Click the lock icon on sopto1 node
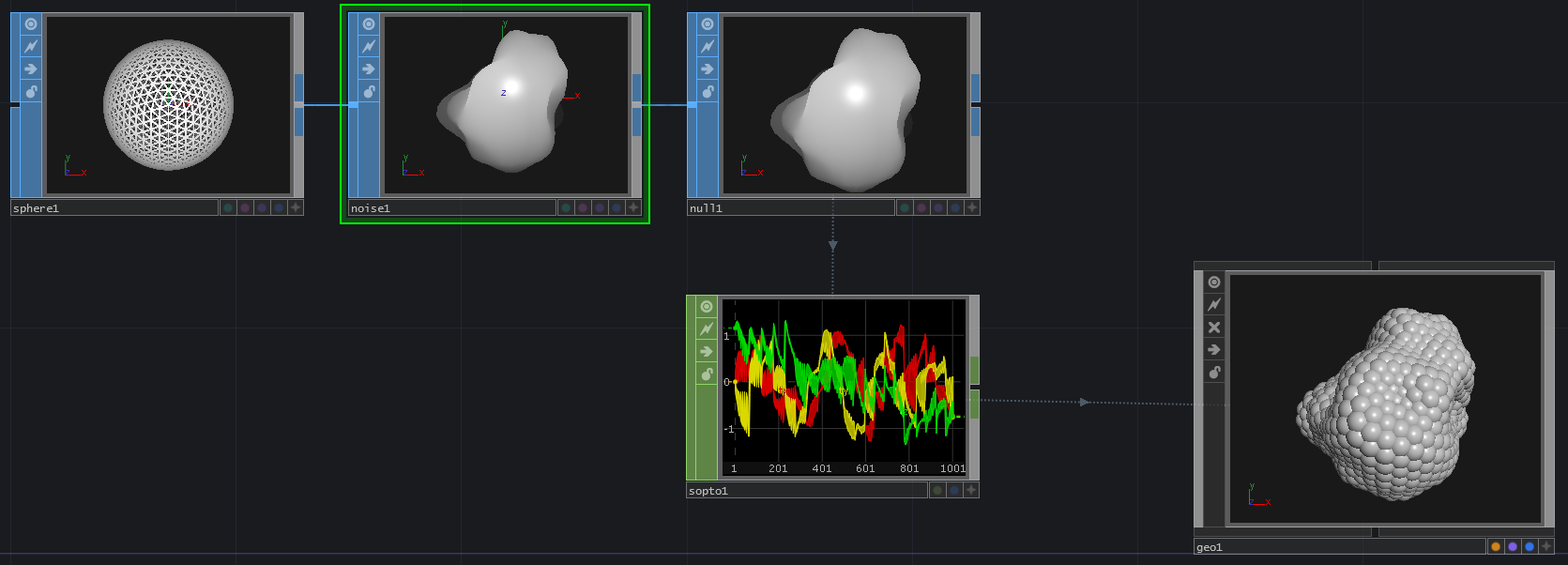Screen dimensions: 1568x565 coord(707,374)
